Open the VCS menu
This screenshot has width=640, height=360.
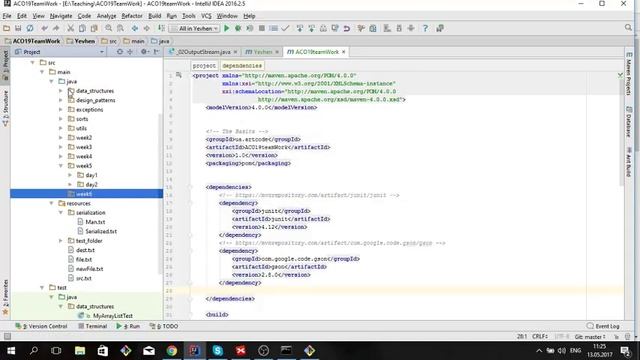click(x=206, y=16)
